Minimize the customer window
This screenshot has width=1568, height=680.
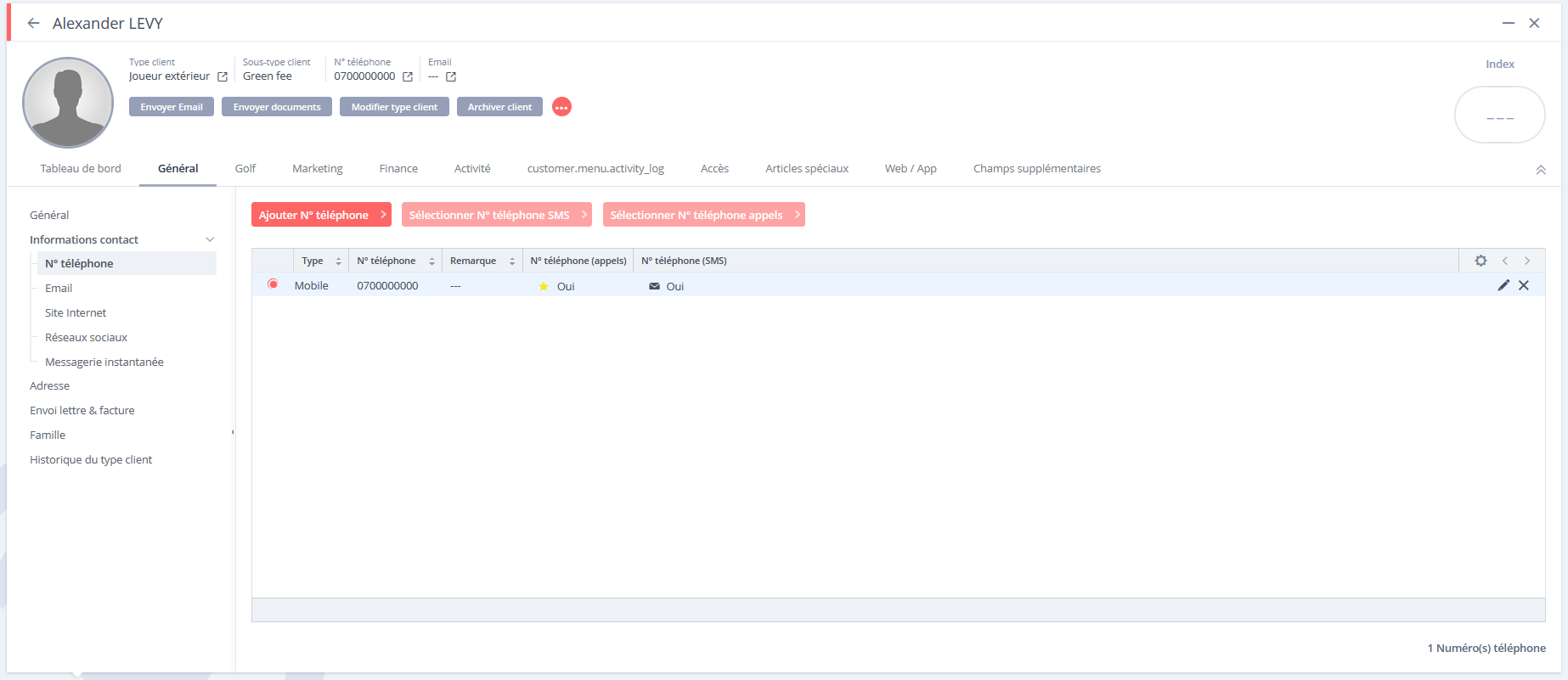(1509, 23)
